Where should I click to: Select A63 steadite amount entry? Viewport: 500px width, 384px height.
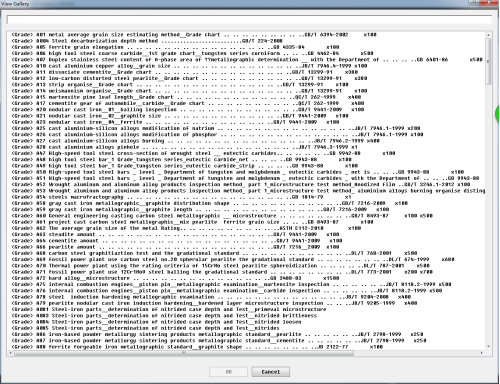tap(175, 234)
